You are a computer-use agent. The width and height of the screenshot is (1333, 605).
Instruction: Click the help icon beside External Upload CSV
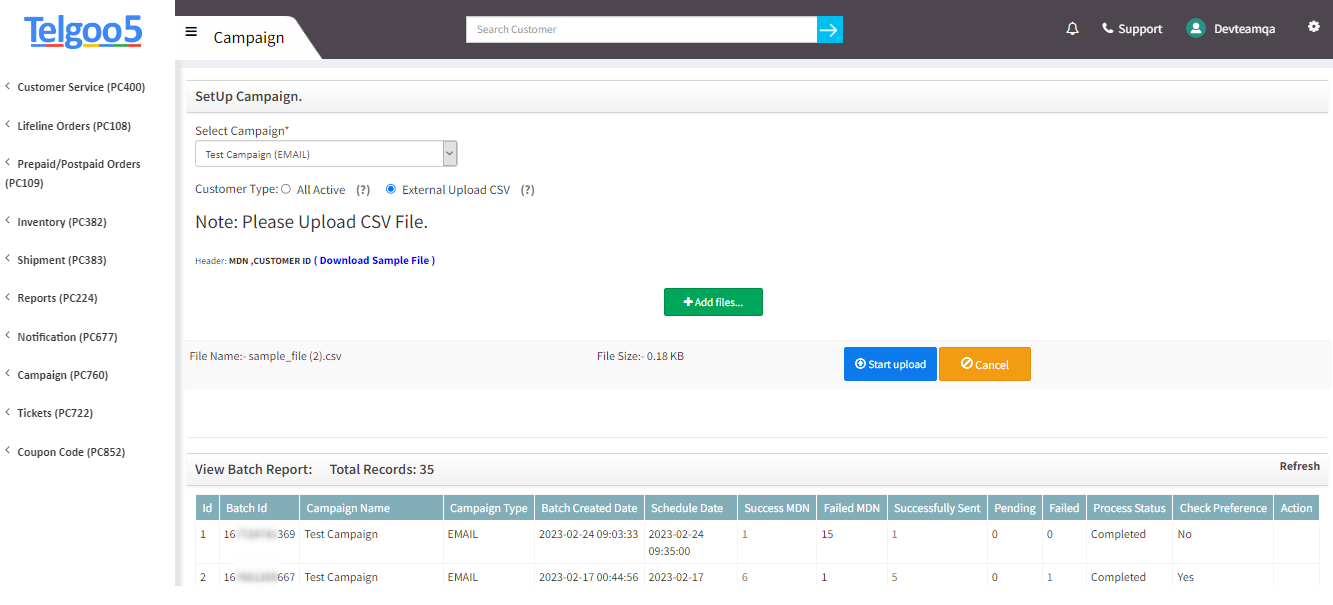click(x=528, y=189)
